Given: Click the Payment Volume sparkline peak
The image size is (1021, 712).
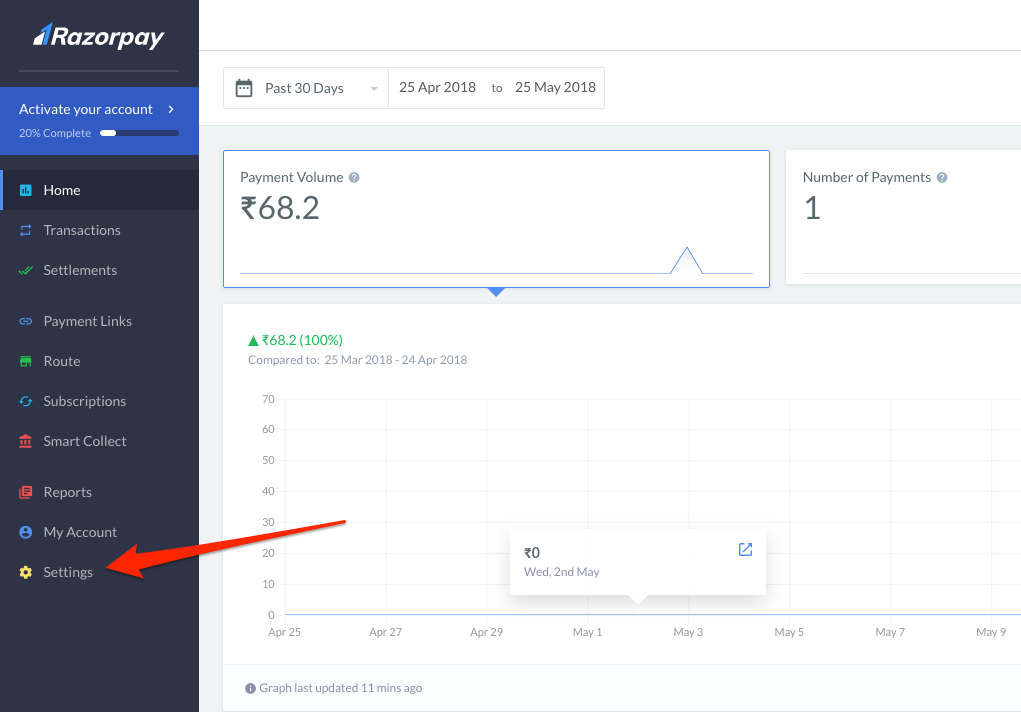Looking at the screenshot, I should point(686,249).
